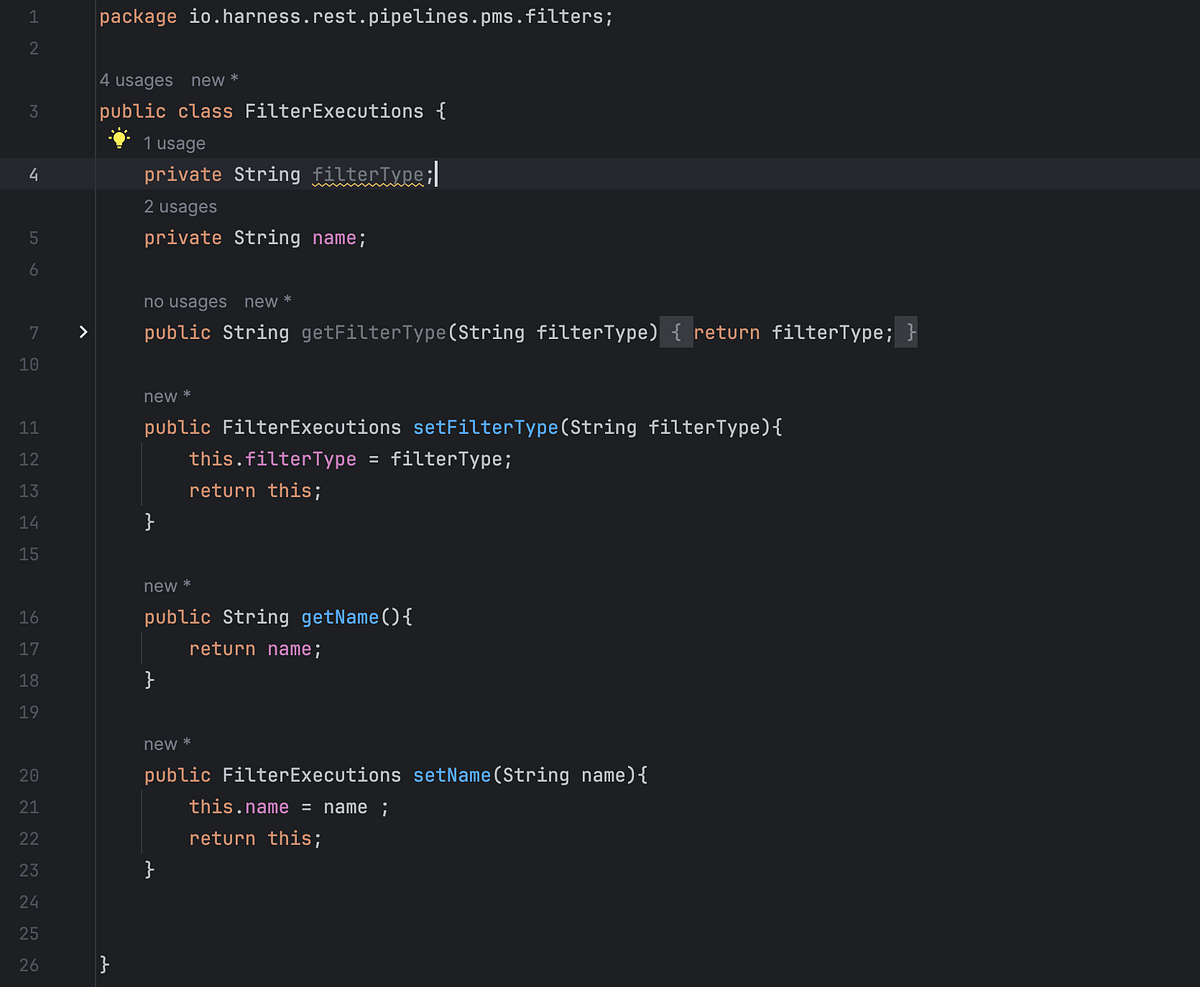The width and height of the screenshot is (1200, 987).
Task: Click line number 11 in the gutter
Action: click(x=29, y=428)
